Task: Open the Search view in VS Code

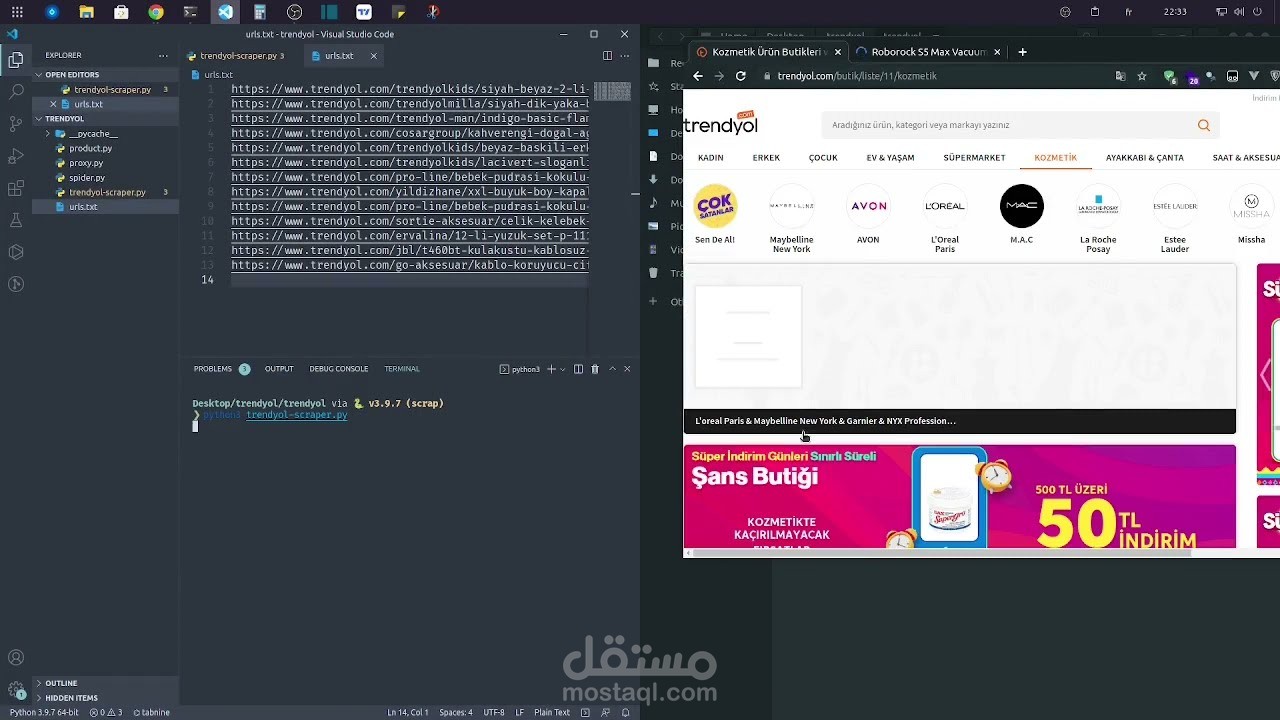Action: [x=16, y=92]
